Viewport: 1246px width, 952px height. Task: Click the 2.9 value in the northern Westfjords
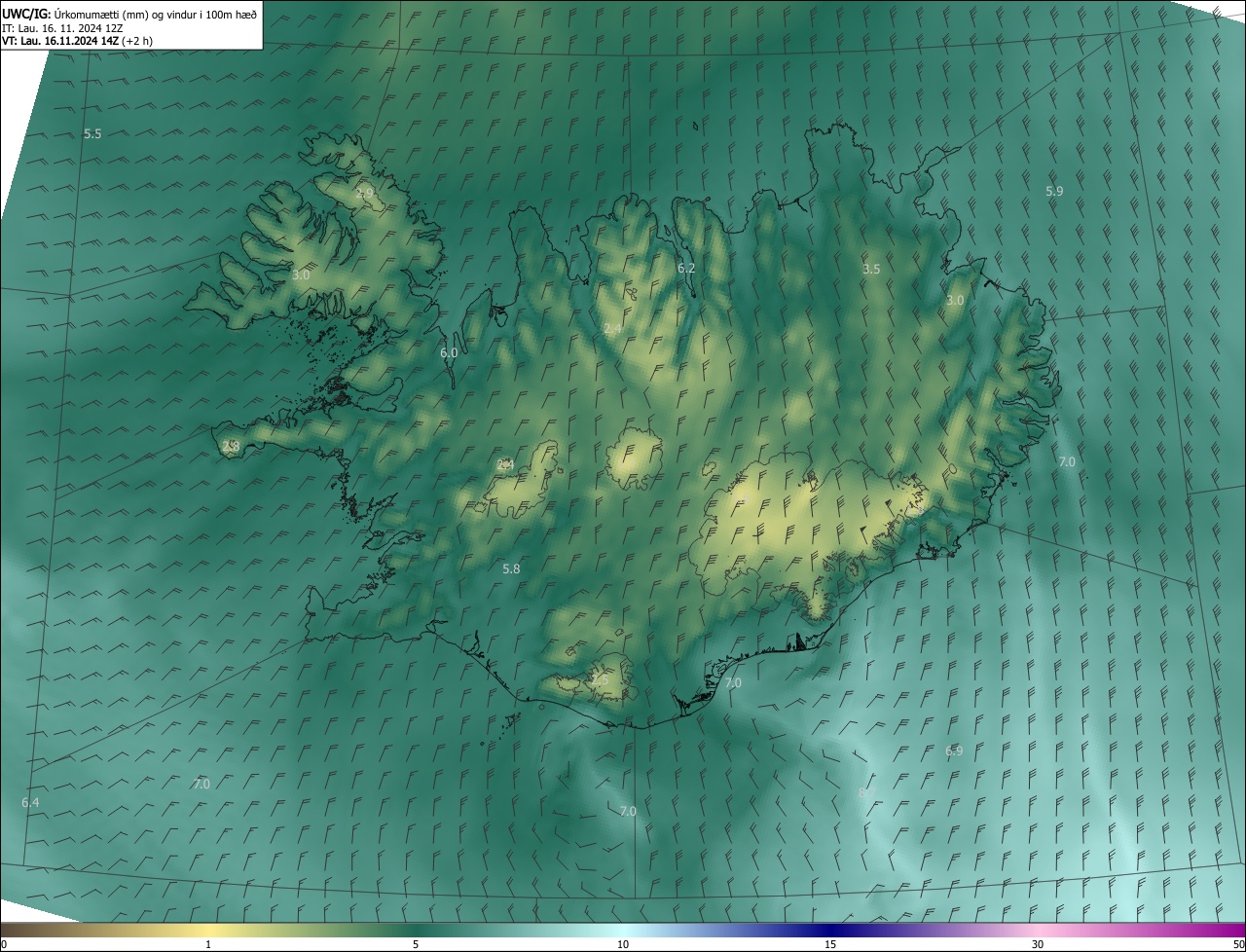(x=364, y=193)
